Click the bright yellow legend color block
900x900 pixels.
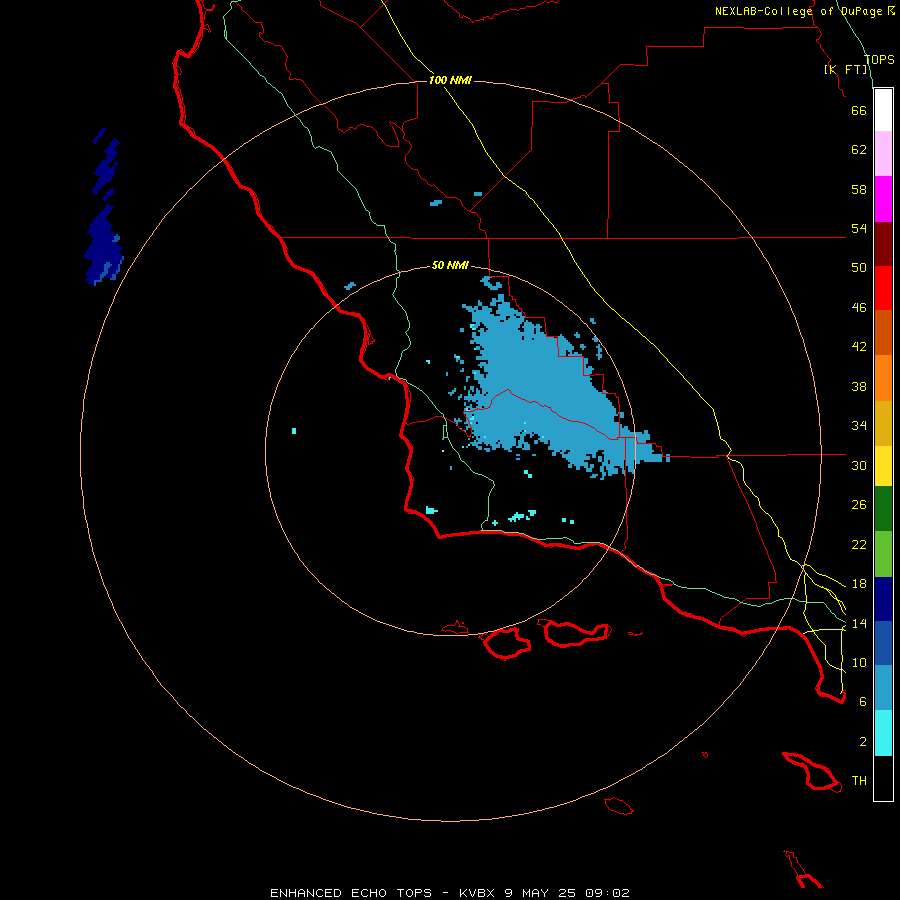883,466
